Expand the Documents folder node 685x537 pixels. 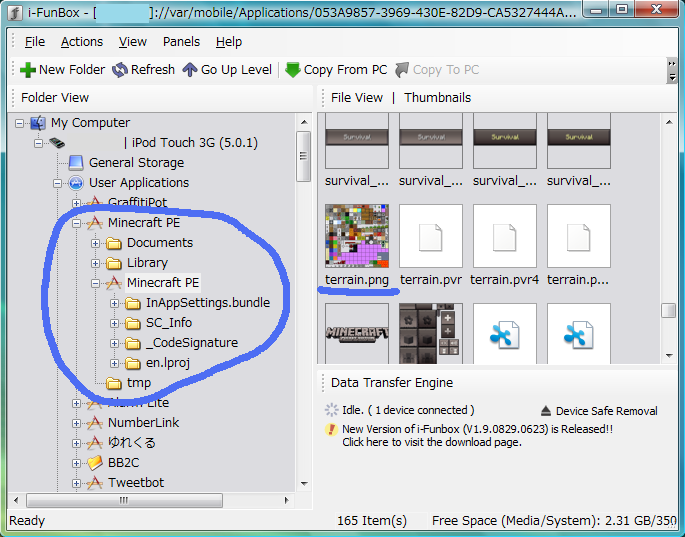(95, 243)
